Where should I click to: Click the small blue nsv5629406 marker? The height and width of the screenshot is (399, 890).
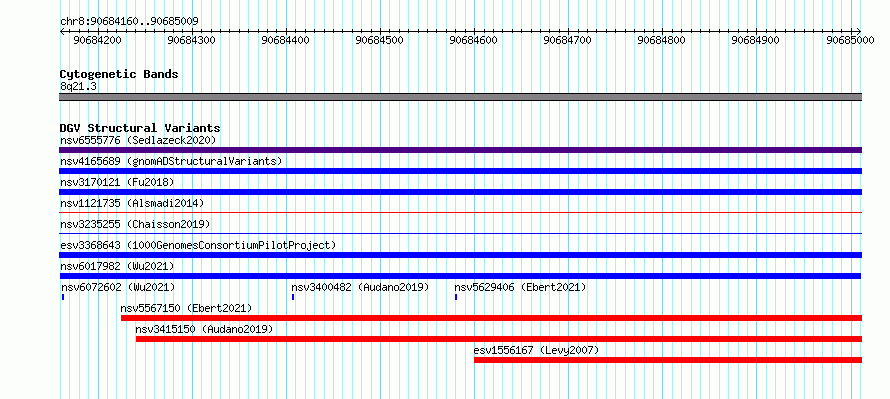[456, 297]
